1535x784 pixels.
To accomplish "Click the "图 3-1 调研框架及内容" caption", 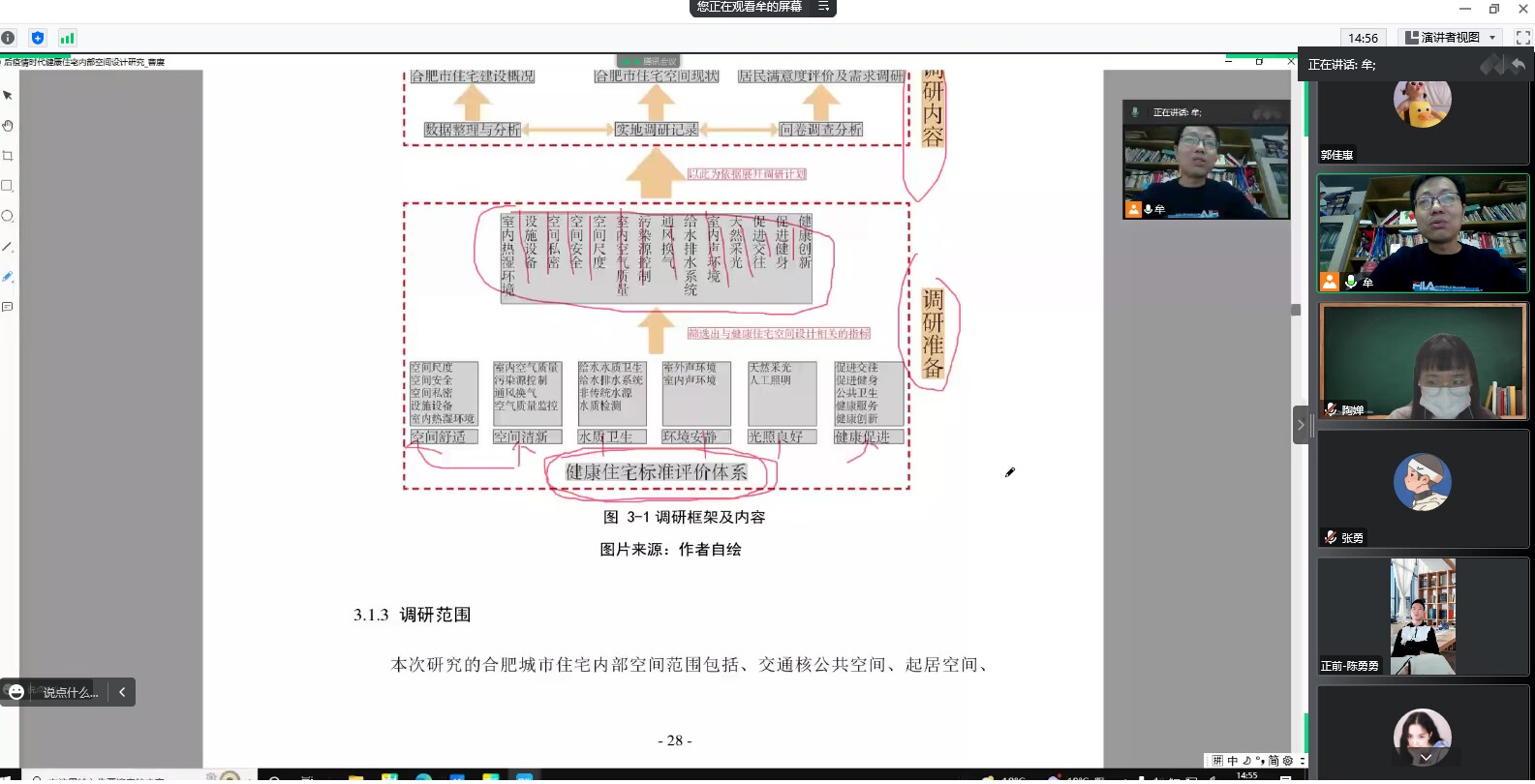I will click(x=684, y=517).
